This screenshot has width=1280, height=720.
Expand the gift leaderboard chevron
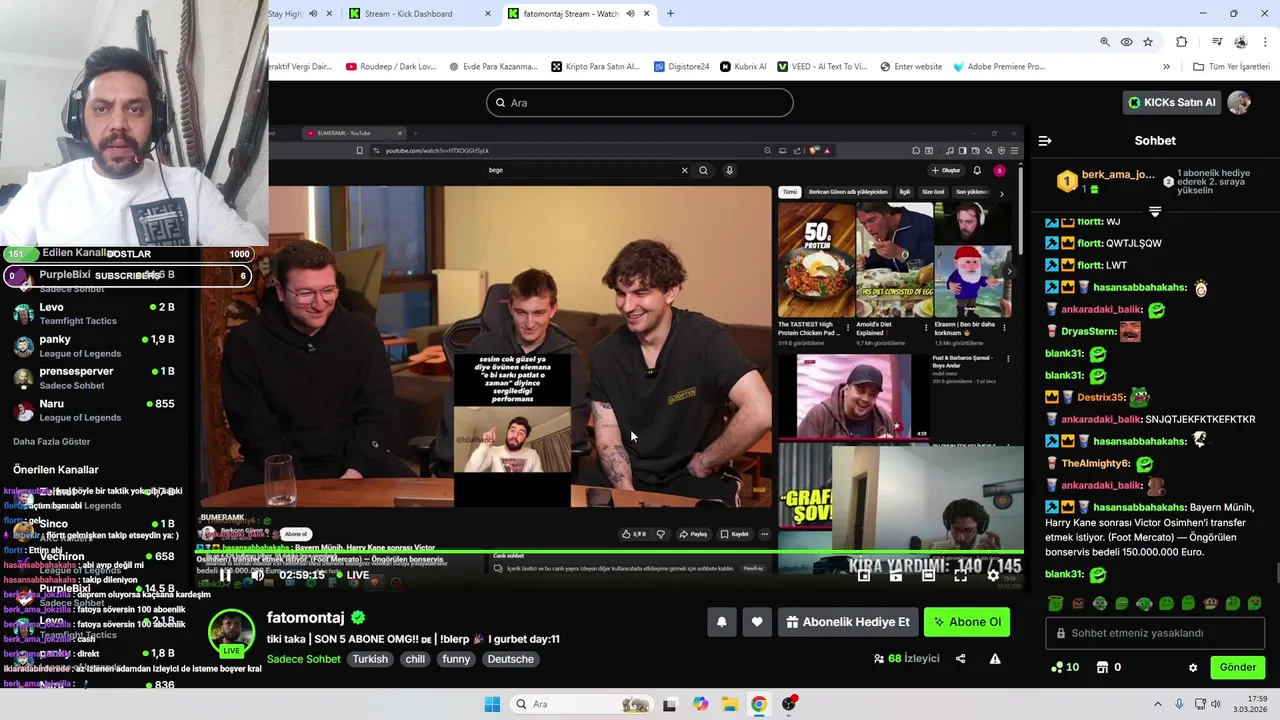(x=1155, y=212)
